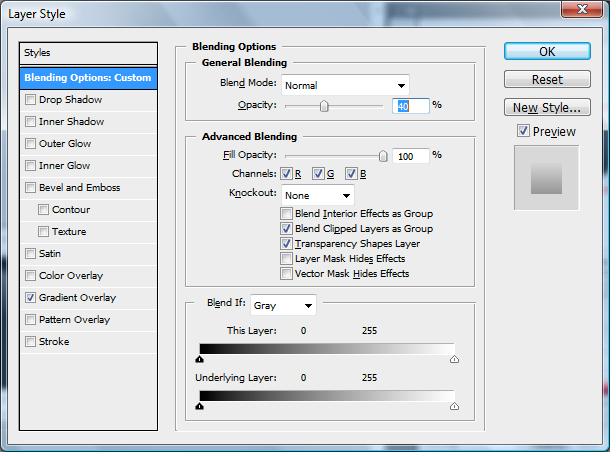Enable the Pattern Overlay checkbox

click(30, 320)
